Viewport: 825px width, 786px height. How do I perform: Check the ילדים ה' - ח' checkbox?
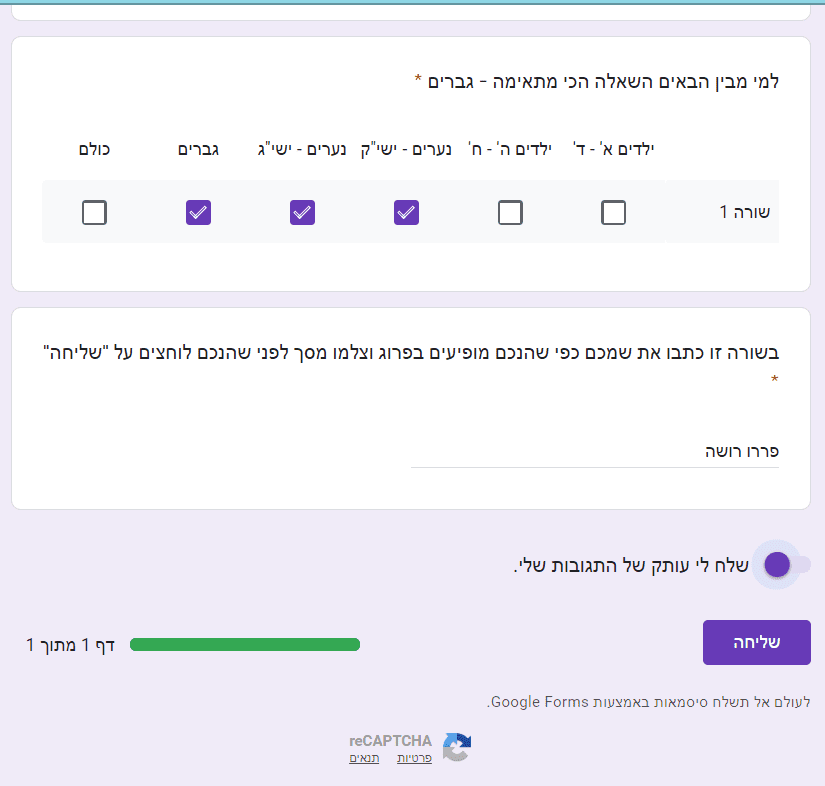tap(510, 212)
